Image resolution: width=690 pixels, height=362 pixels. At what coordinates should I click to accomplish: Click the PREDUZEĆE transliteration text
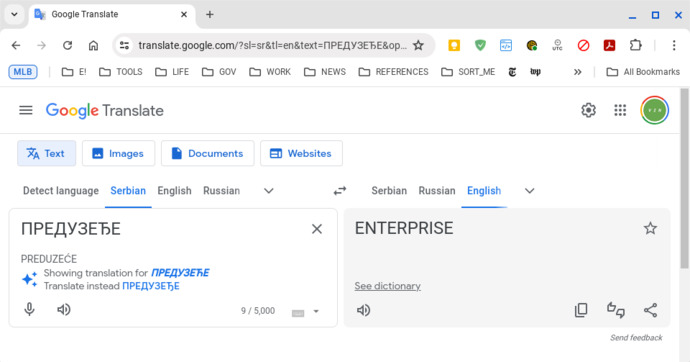(x=49, y=259)
